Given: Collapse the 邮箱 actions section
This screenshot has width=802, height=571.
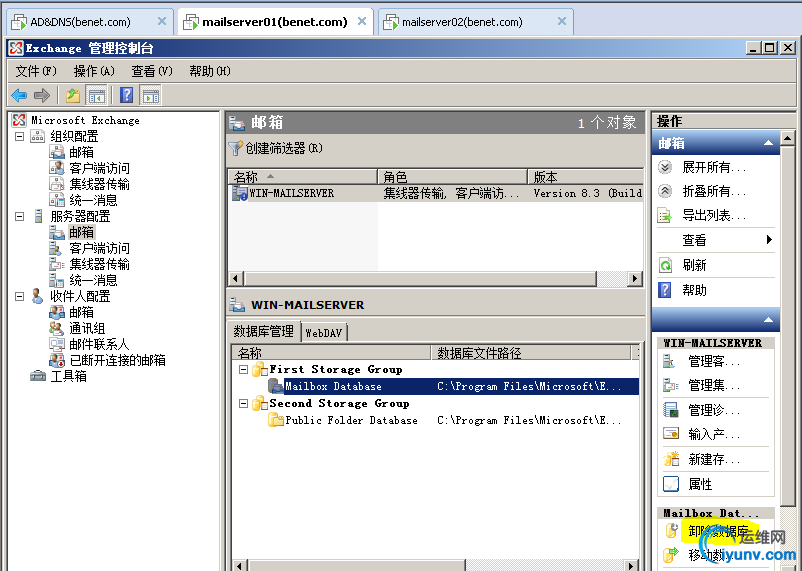Looking at the screenshot, I should point(768,143).
